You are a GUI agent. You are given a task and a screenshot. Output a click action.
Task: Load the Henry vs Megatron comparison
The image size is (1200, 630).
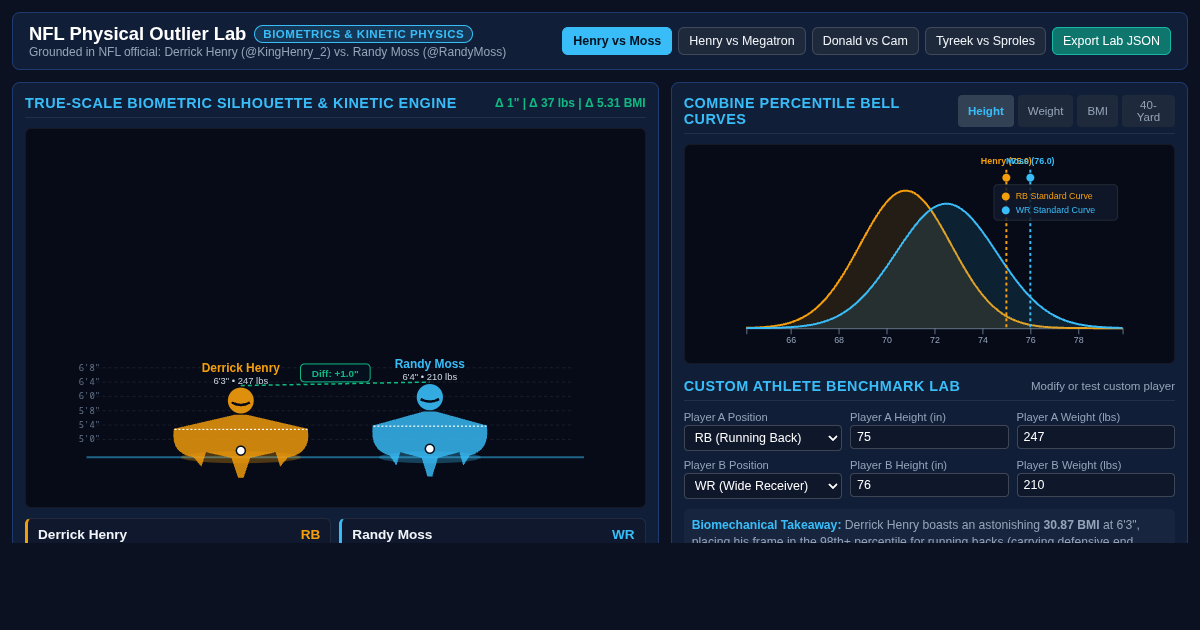pos(742,41)
